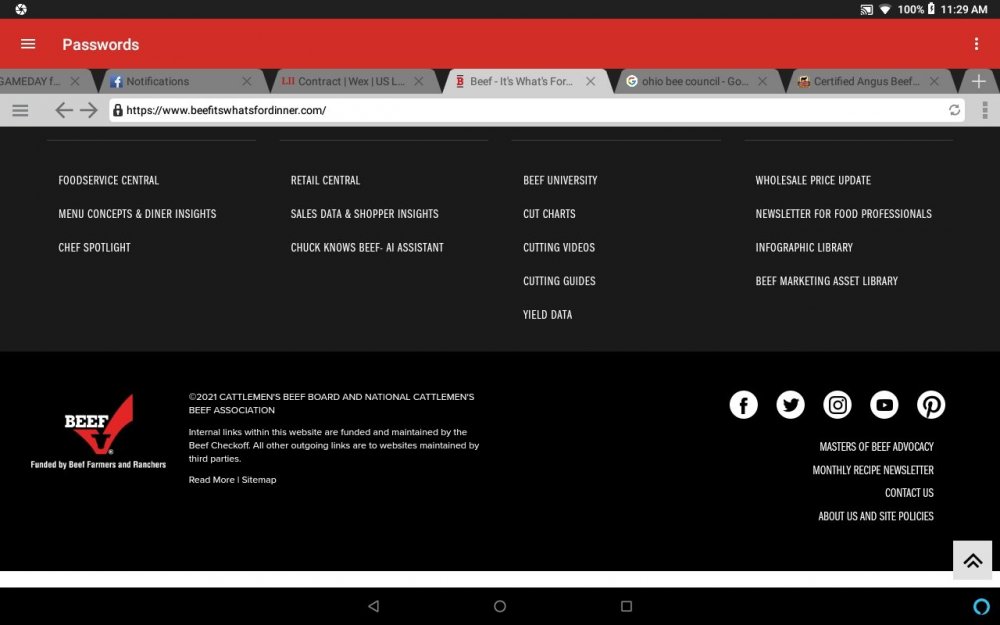1000x625 pixels.
Task: Open the Contact Us link
Action: click(909, 492)
